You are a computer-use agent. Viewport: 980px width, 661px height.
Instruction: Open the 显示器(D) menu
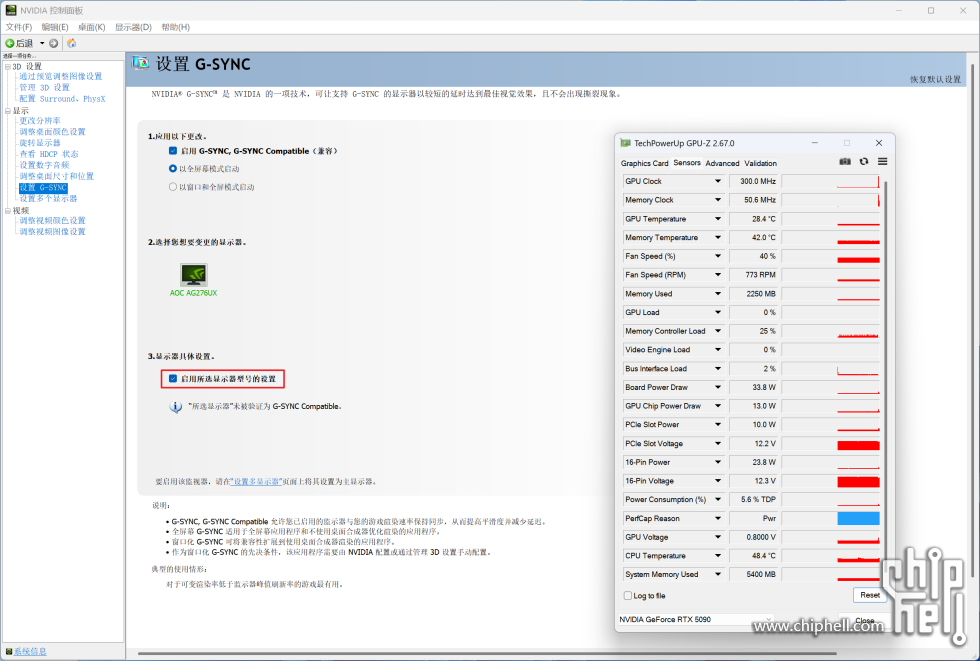[133, 27]
